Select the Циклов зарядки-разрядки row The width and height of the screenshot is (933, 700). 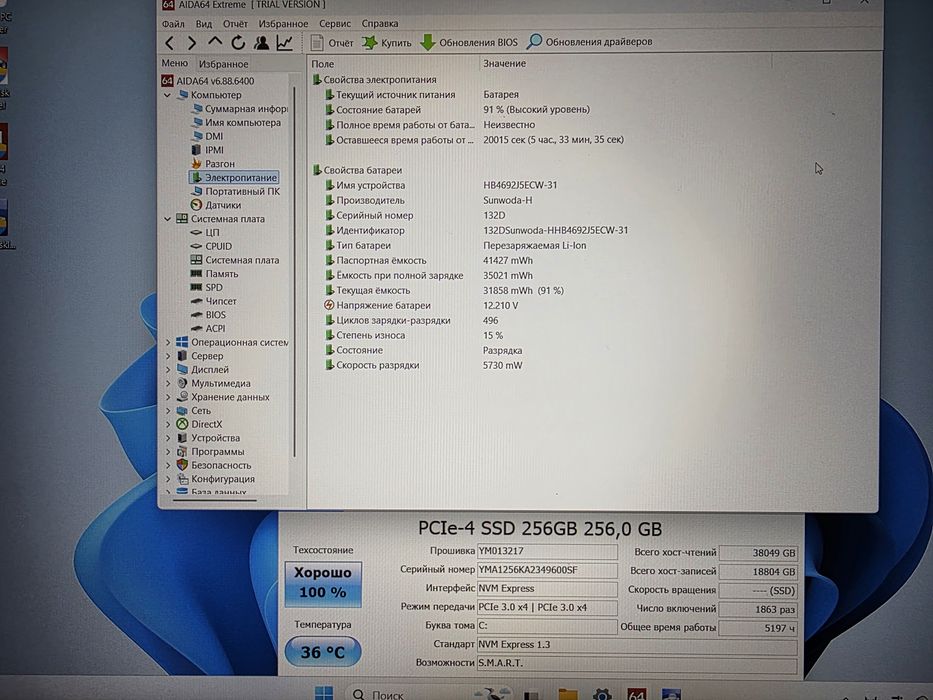coord(414,320)
